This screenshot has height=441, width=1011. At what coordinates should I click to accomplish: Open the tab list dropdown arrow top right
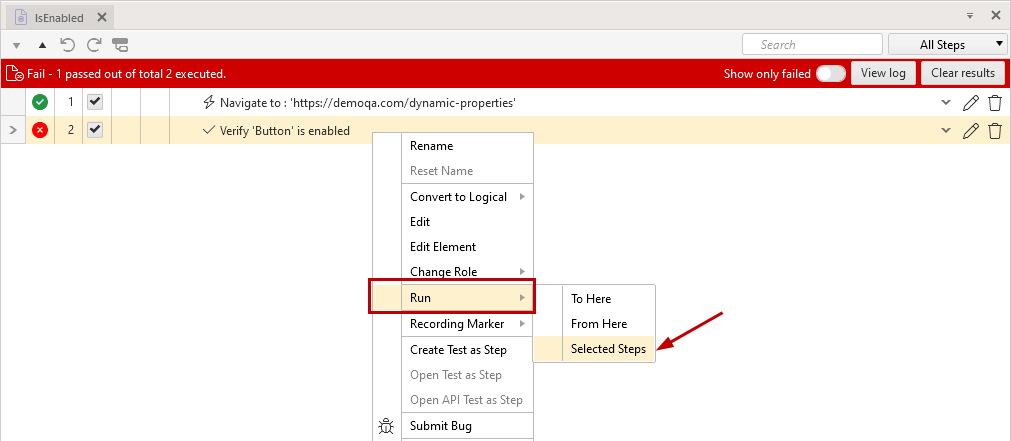[970, 15]
